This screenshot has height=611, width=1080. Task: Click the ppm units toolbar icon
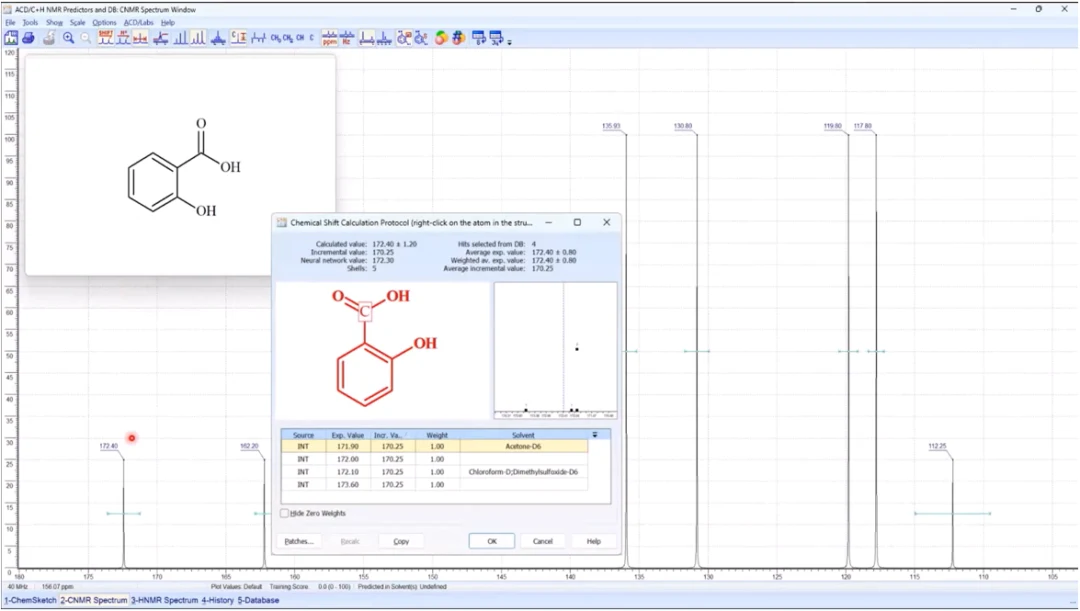330,39
